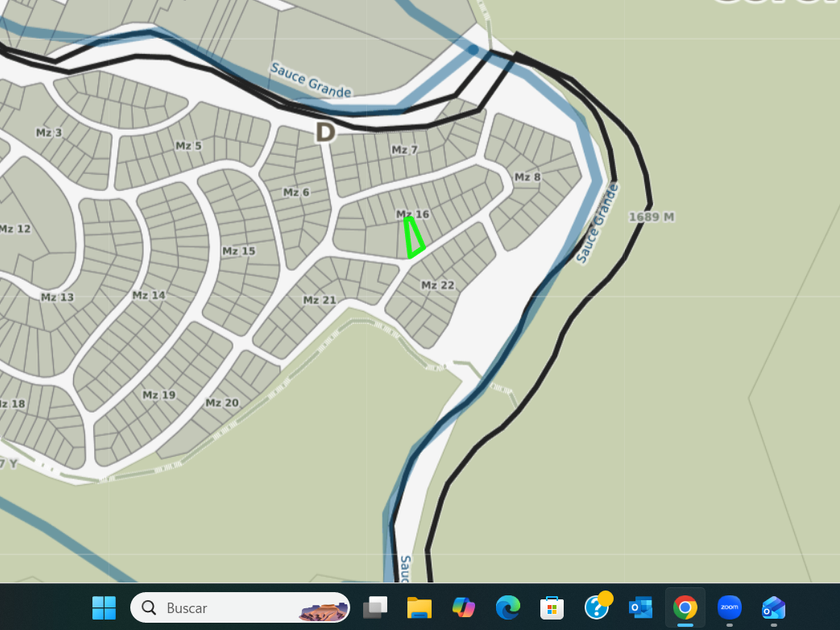Click the Mz 7 block label
Viewport: 840px width, 630px height.
tap(404, 150)
